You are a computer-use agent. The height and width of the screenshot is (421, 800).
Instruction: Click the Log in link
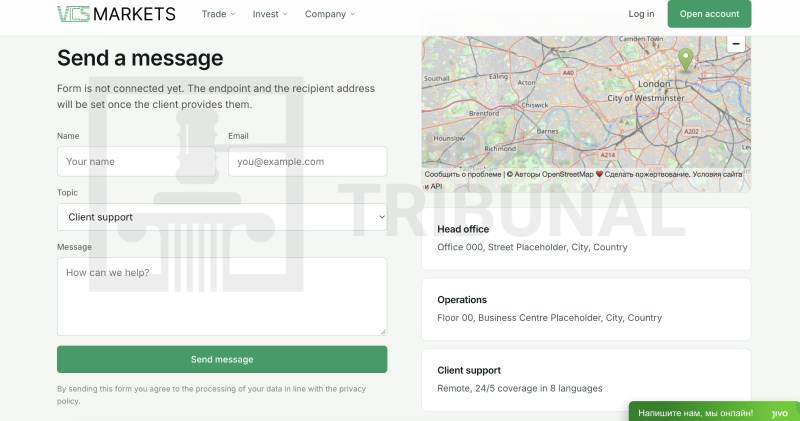pyautogui.click(x=641, y=14)
